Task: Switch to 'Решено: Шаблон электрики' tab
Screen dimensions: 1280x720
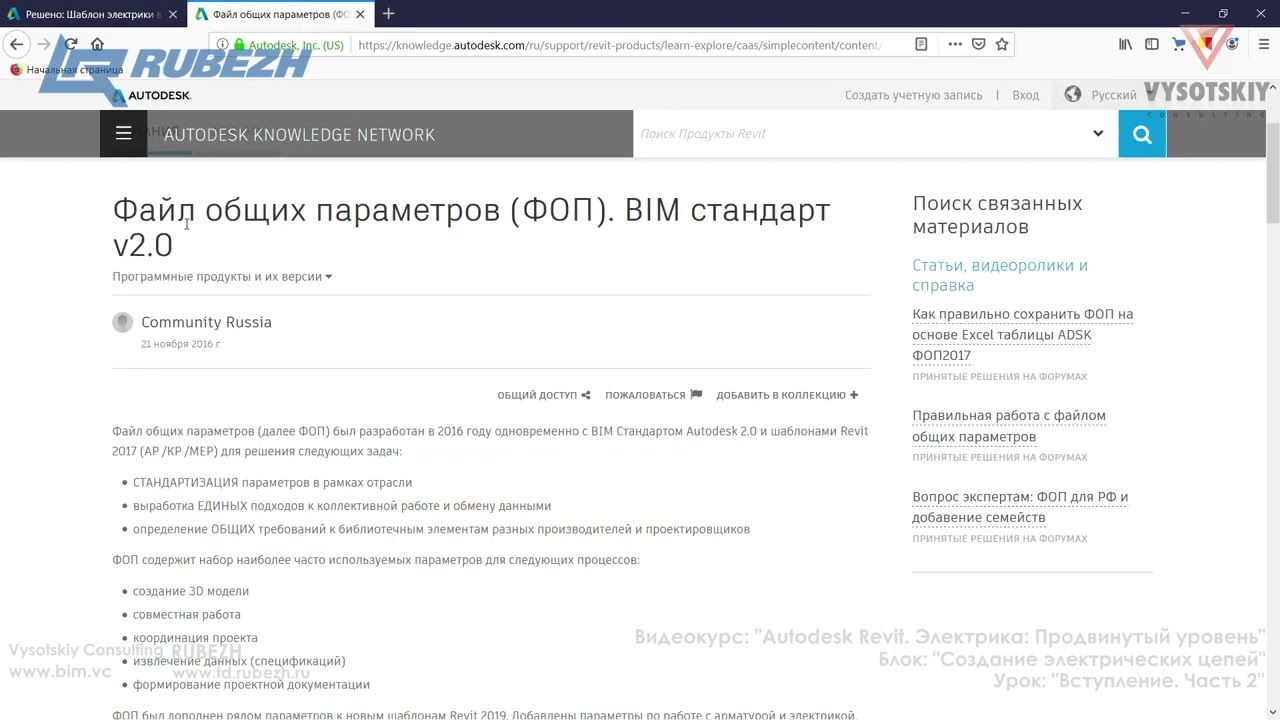Action: coord(92,14)
